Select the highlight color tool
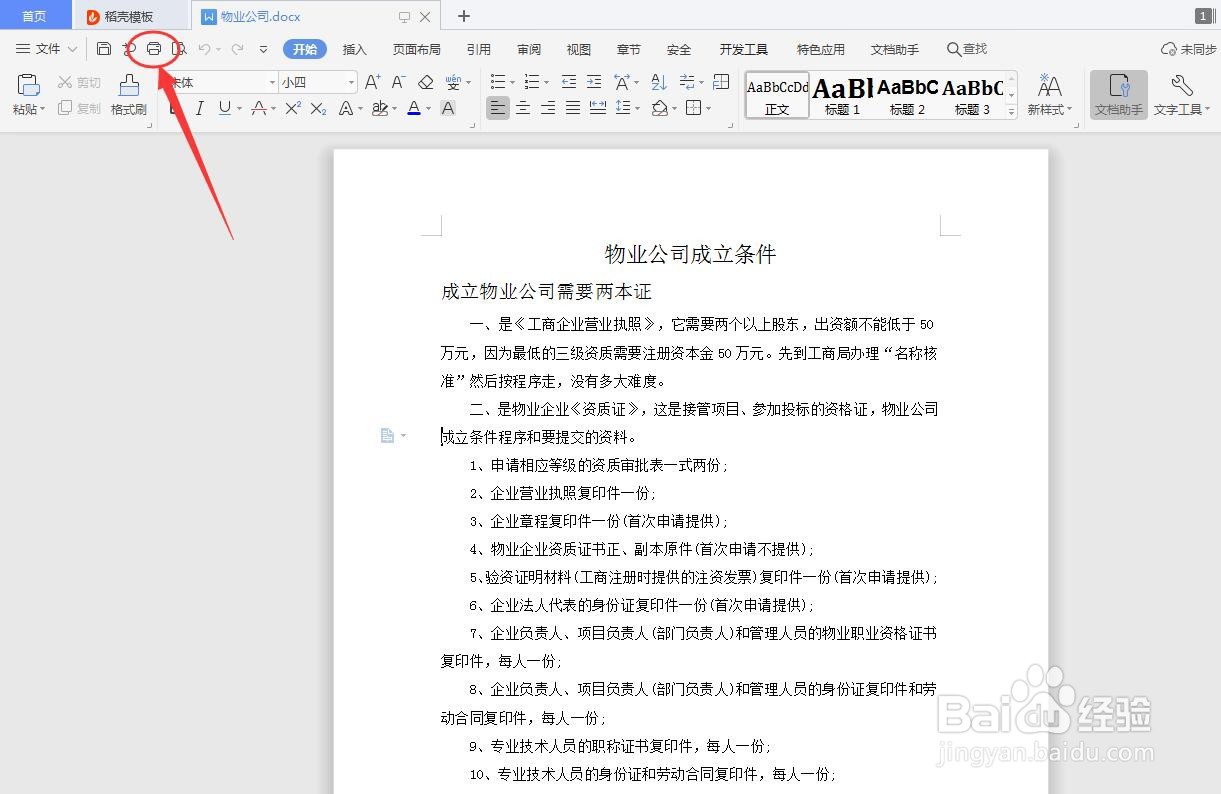This screenshot has height=794, width=1221. pyautogui.click(x=382, y=108)
